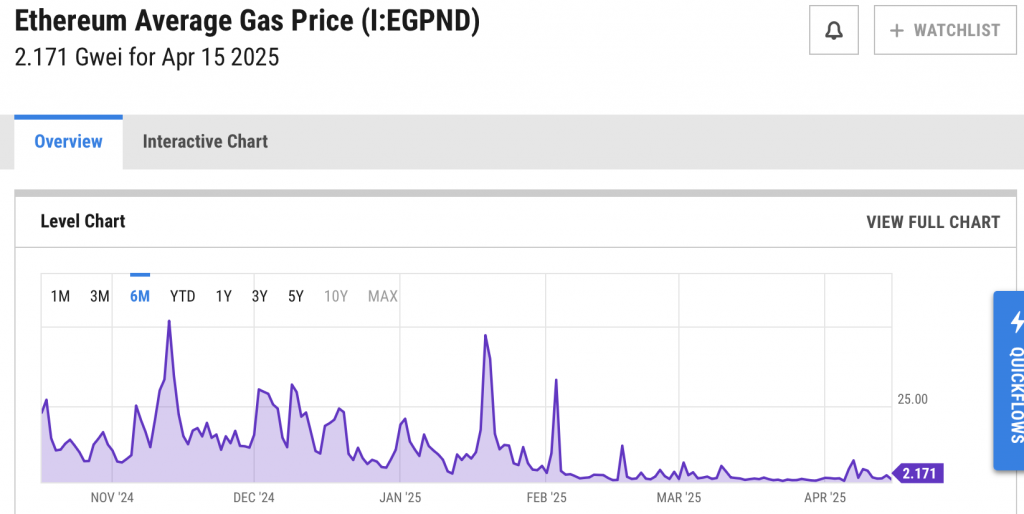The width and height of the screenshot is (1024, 514).
Task: Click the Ethereum Average Gas Price title
Action: click(247, 22)
